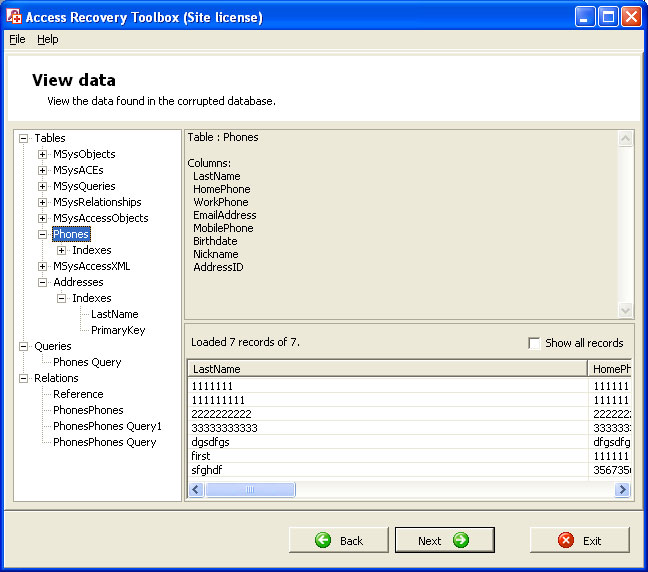
Task: Expand the MSysQueries table node
Action: tap(42, 186)
